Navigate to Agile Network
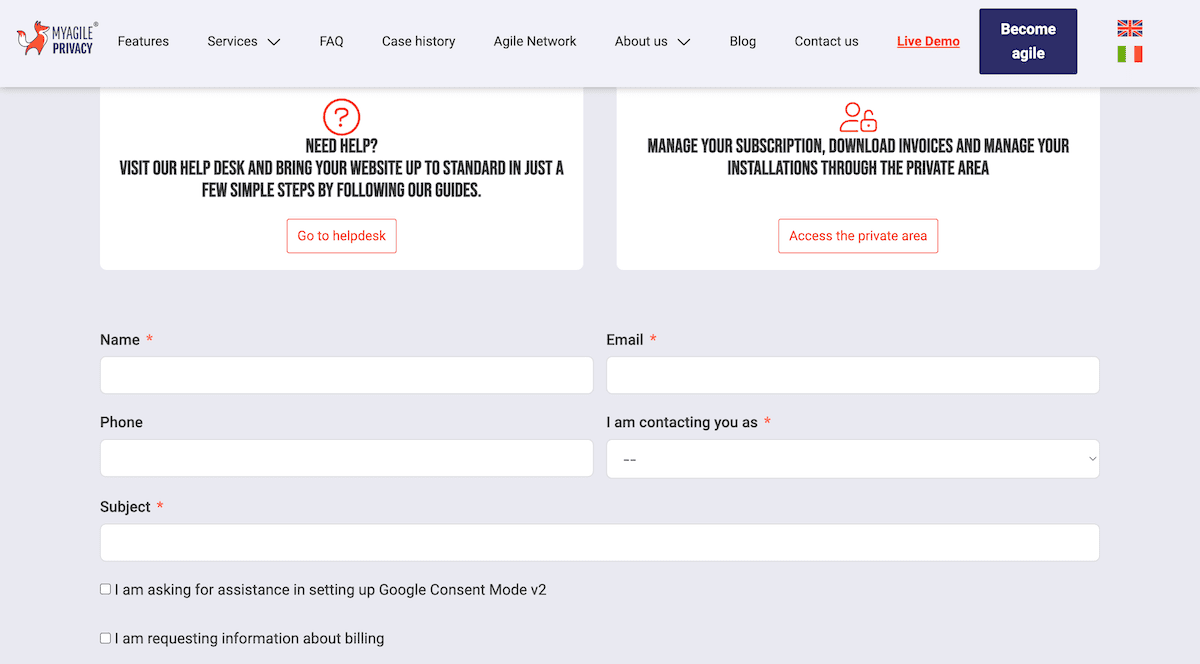The image size is (1200, 664). [x=535, y=41]
